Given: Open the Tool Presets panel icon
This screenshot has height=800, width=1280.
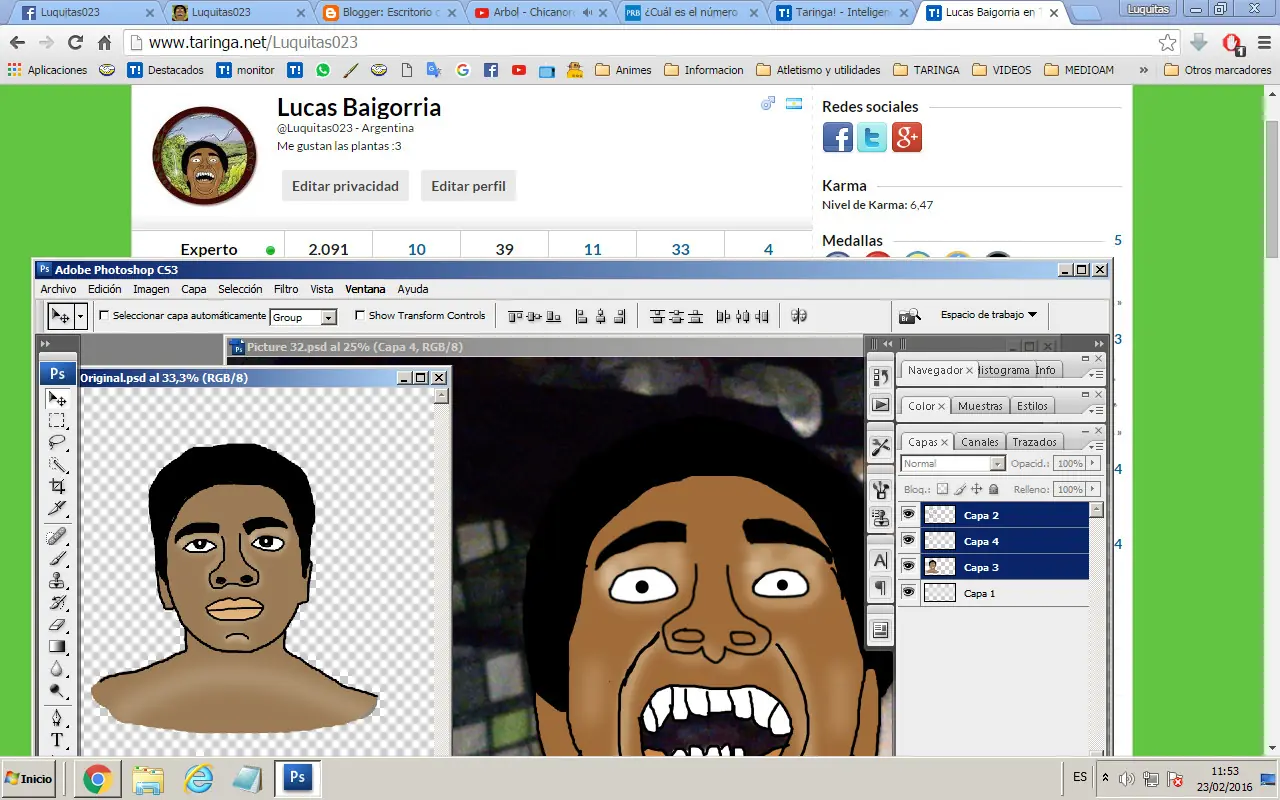Looking at the screenshot, I should coord(880,447).
